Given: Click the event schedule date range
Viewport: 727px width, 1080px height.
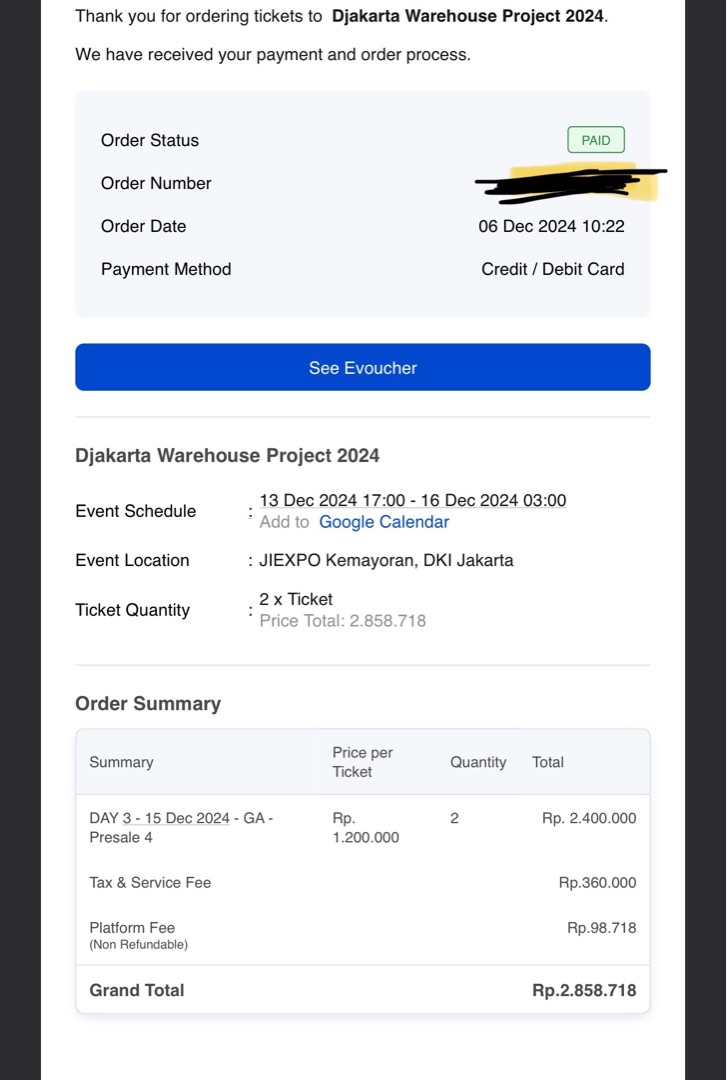Looking at the screenshot, I should click(412, 500).
